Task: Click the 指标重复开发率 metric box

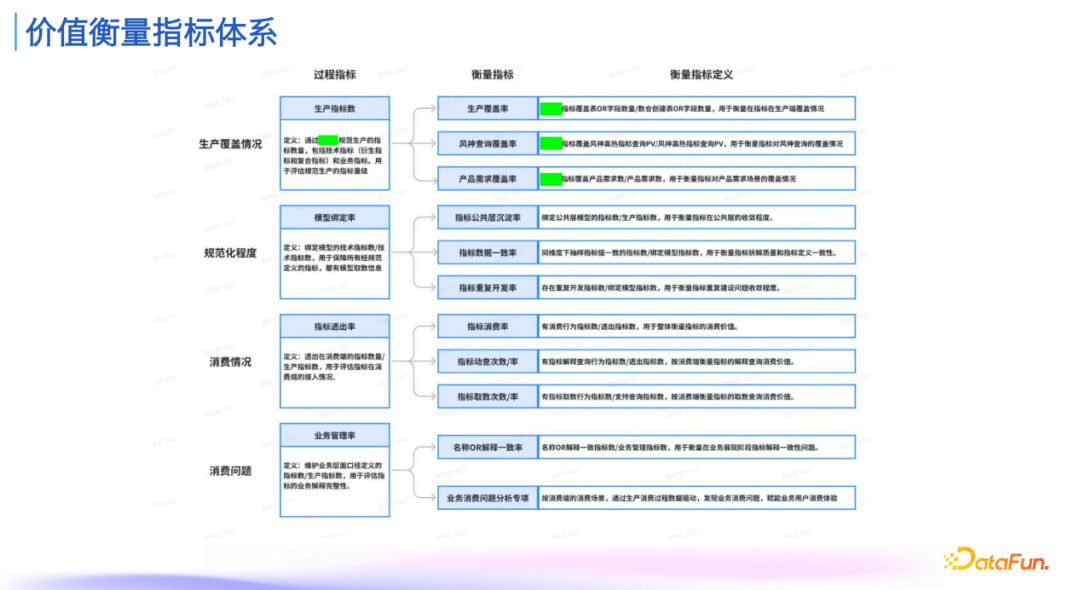Action: pyautogui.click(x=488, y=287)
